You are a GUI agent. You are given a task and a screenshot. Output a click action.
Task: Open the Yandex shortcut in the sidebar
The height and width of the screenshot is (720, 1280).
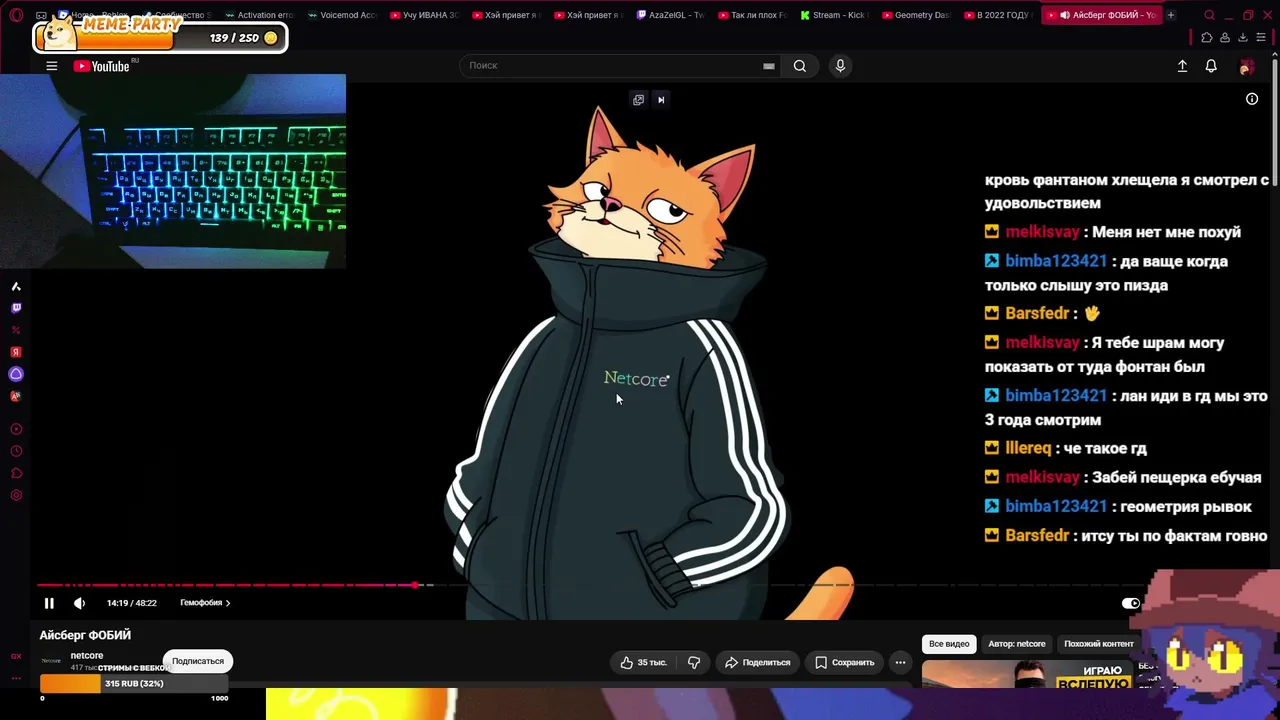point(16,352)
